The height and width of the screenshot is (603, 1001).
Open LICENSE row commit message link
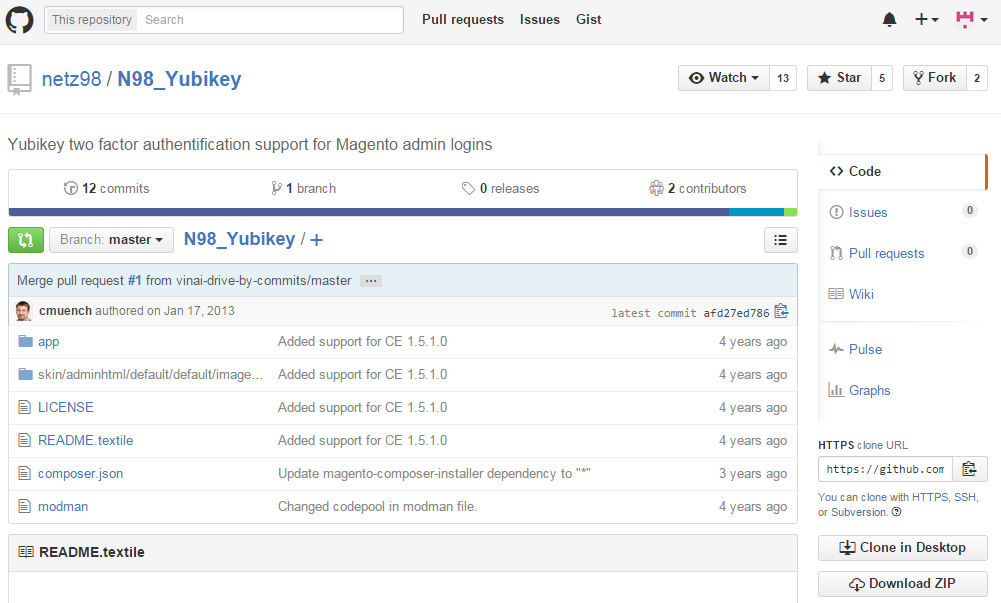362,408
